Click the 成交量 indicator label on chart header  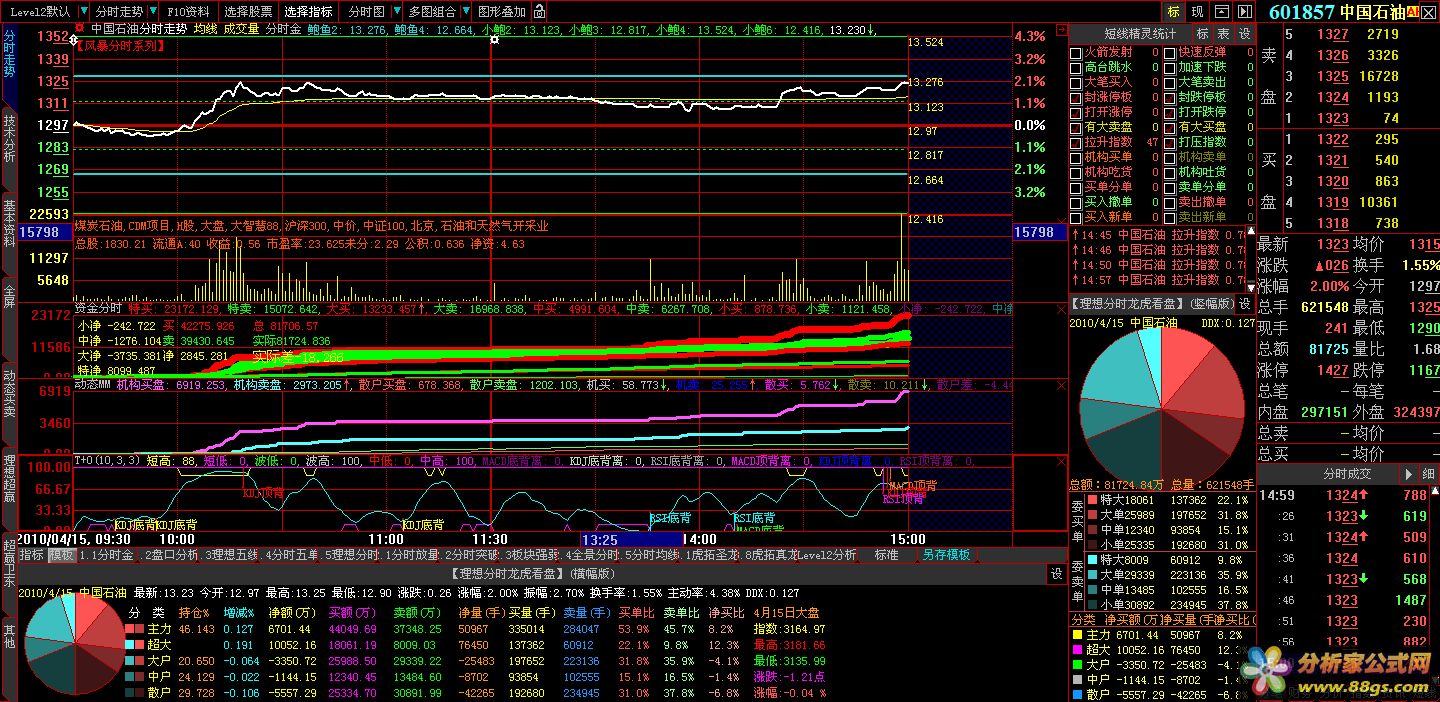coord(240,29)
